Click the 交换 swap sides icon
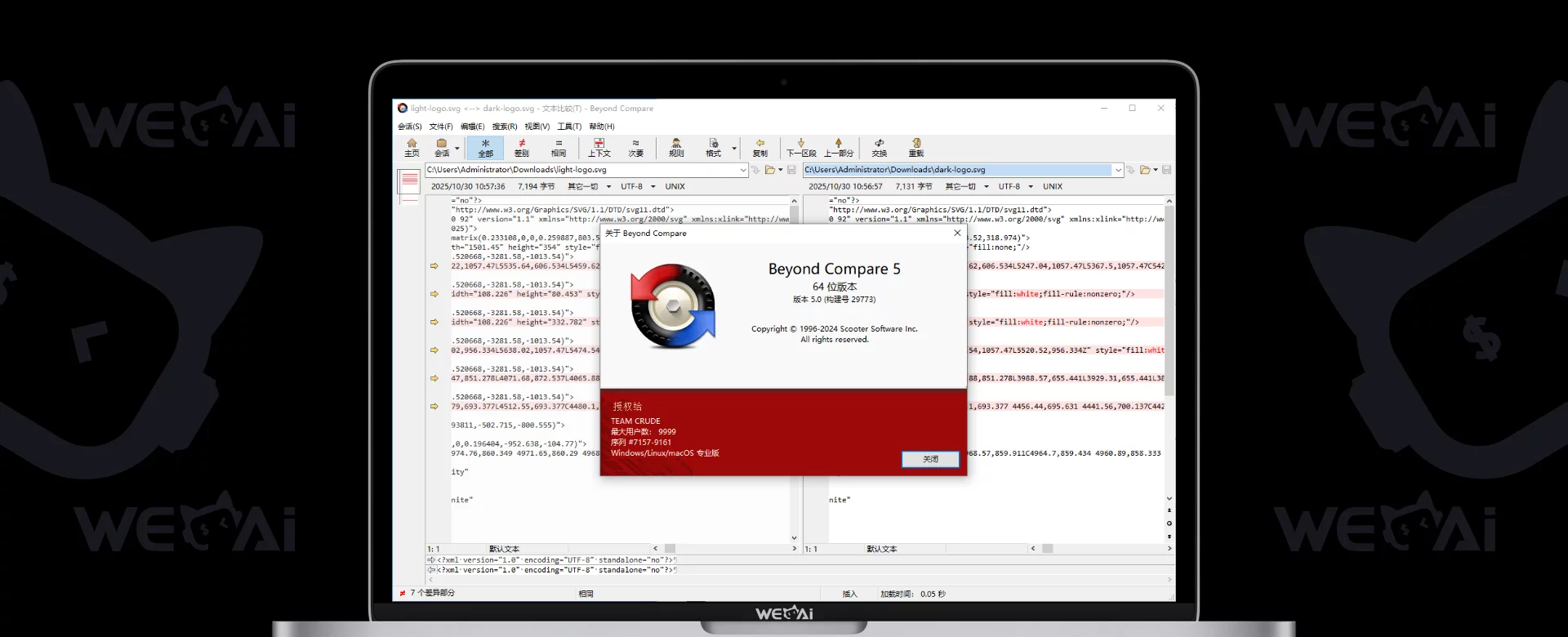Screen dimensions: 1568x637 pyautogui.click(x=879, y=148)
